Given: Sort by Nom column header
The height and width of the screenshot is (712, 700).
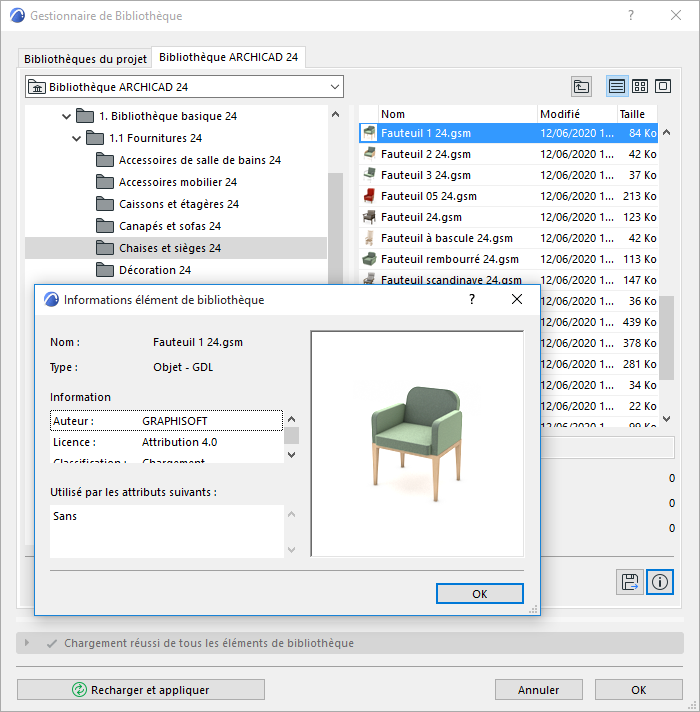Looking at the screenshot, I should [457, 114].
